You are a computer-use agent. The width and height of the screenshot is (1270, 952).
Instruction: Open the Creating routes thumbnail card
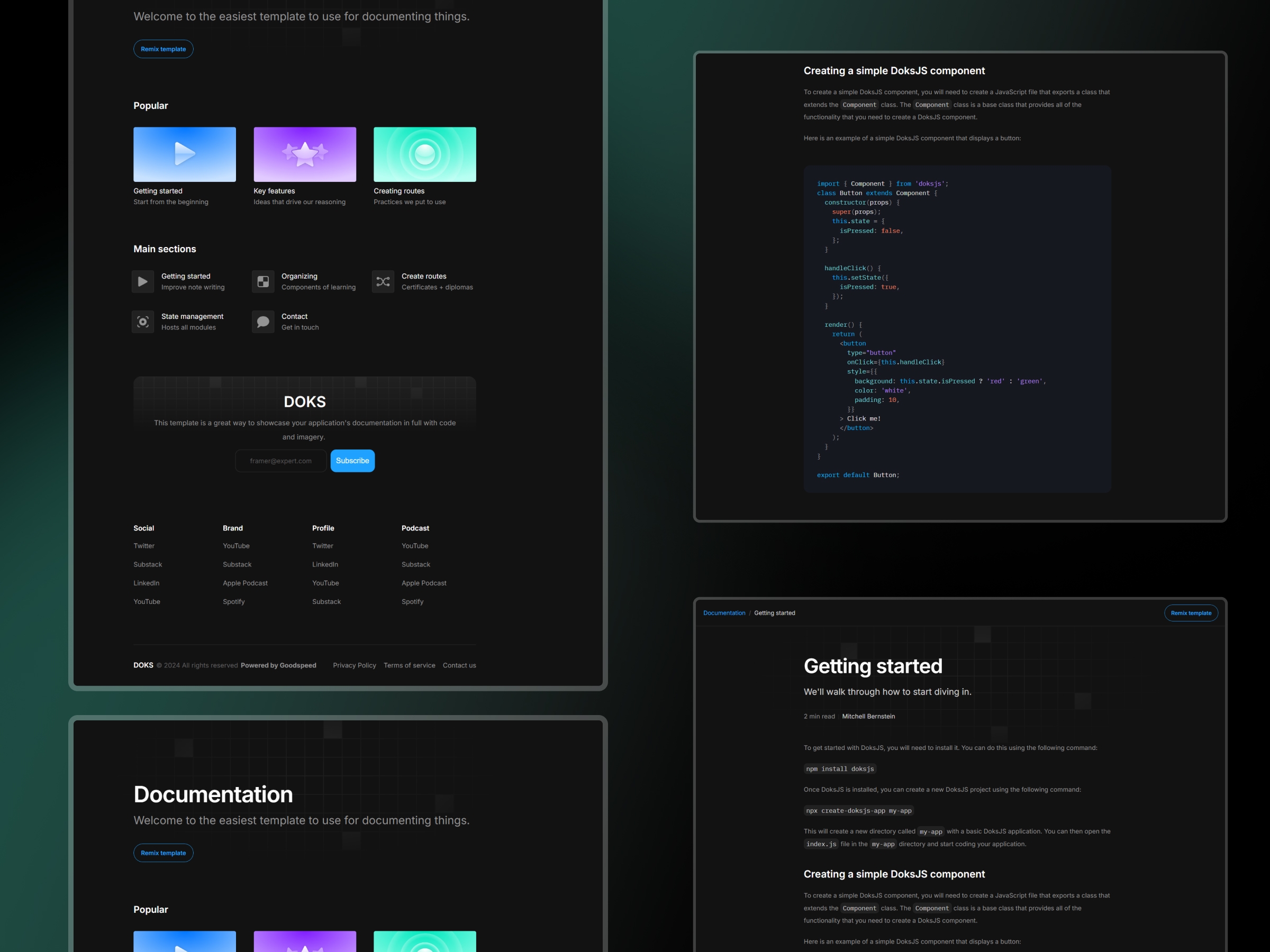pyautogui.click(x=424, y=154)
